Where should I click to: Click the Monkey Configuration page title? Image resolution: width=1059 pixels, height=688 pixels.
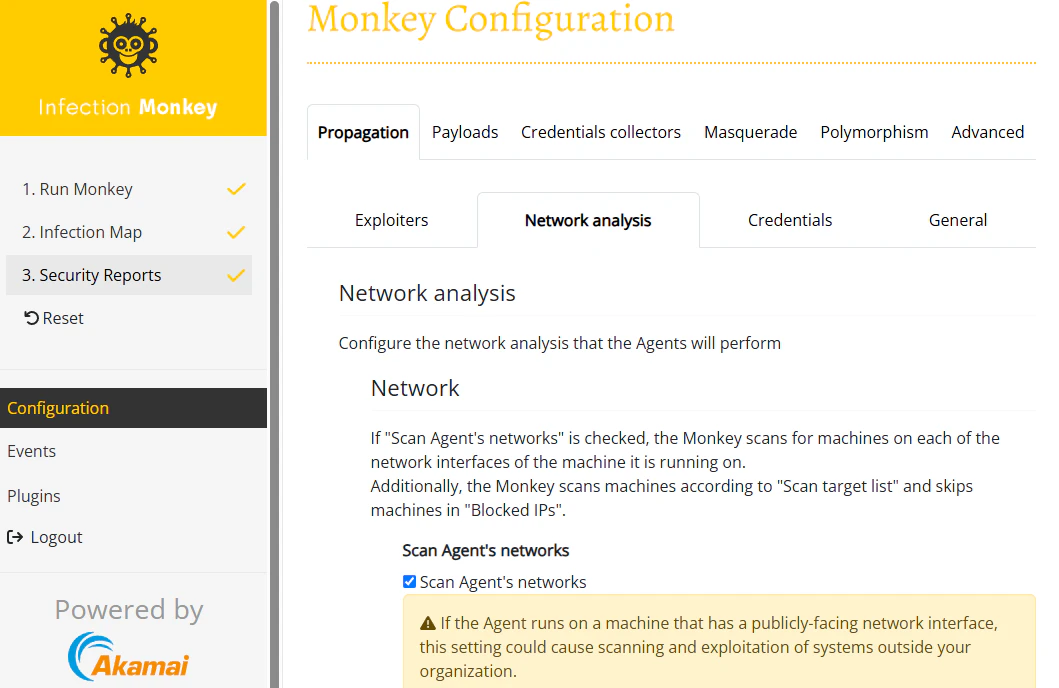[491, 19]
